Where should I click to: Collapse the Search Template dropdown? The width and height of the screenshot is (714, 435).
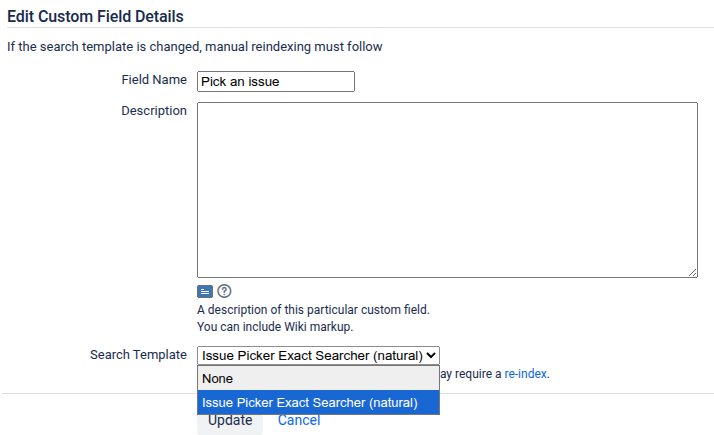[318, 355]
